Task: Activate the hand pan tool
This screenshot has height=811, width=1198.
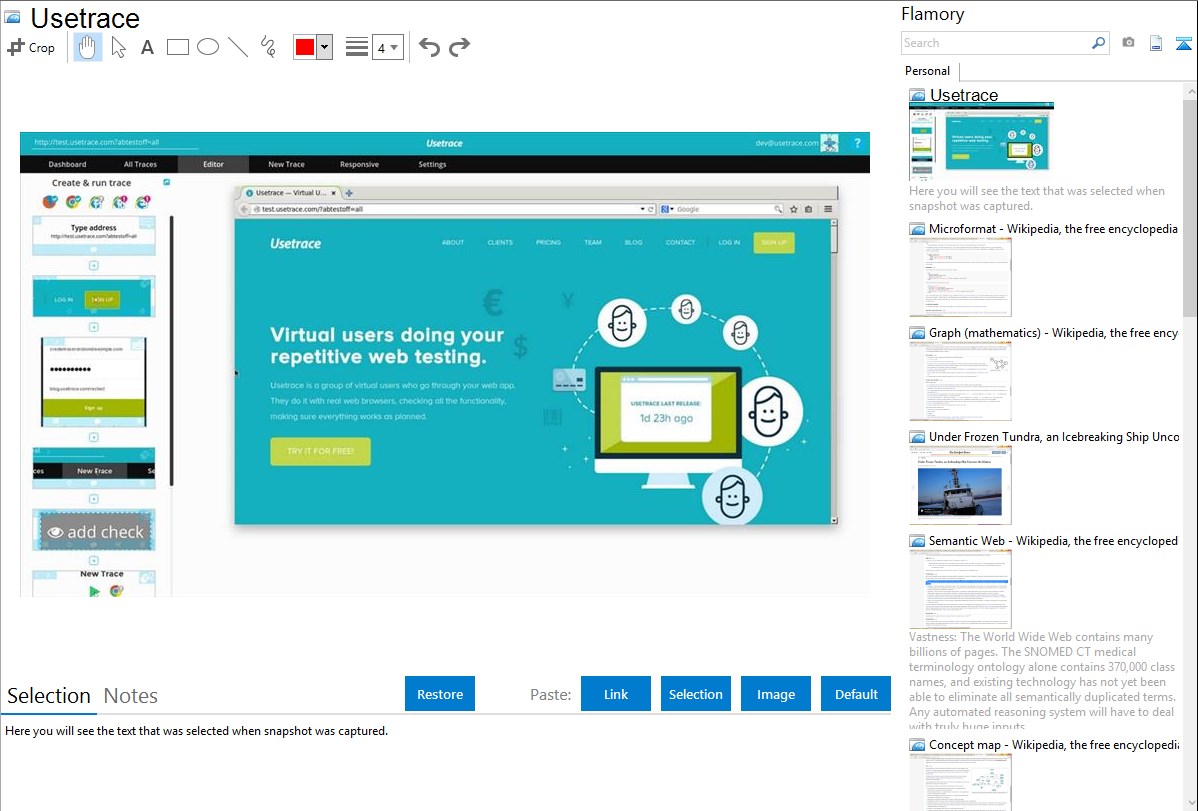Action: [x=87, y=47]
